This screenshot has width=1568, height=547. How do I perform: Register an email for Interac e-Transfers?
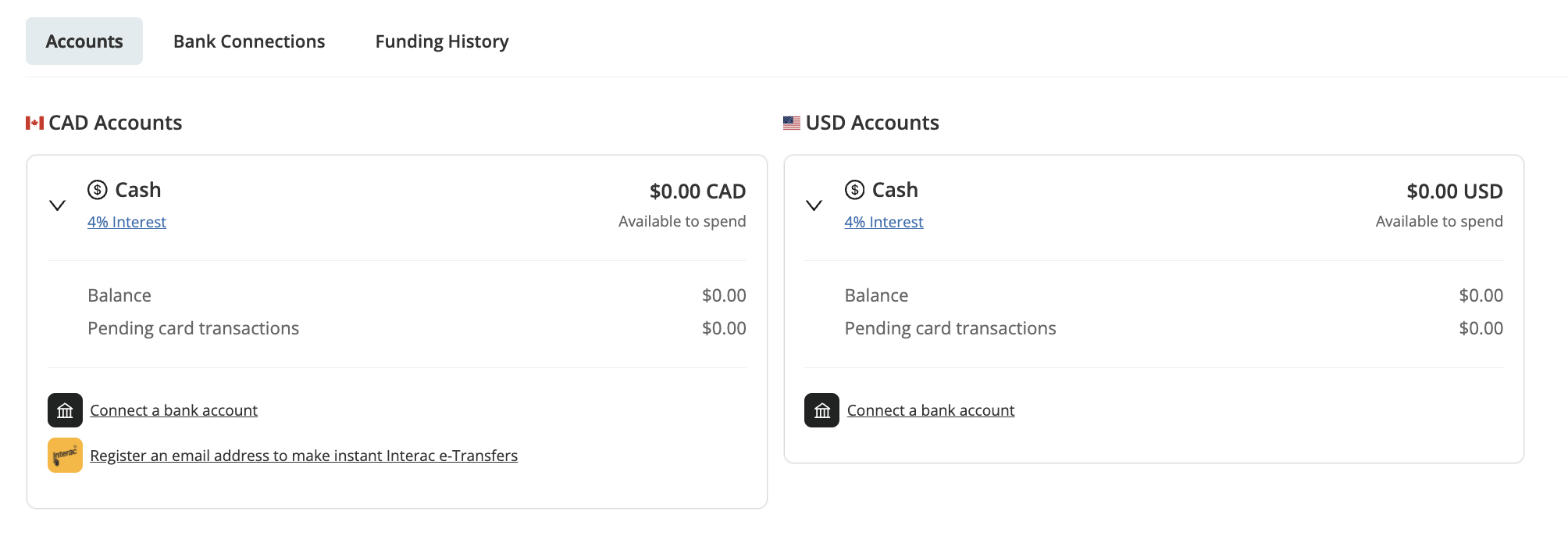(304, 456)
